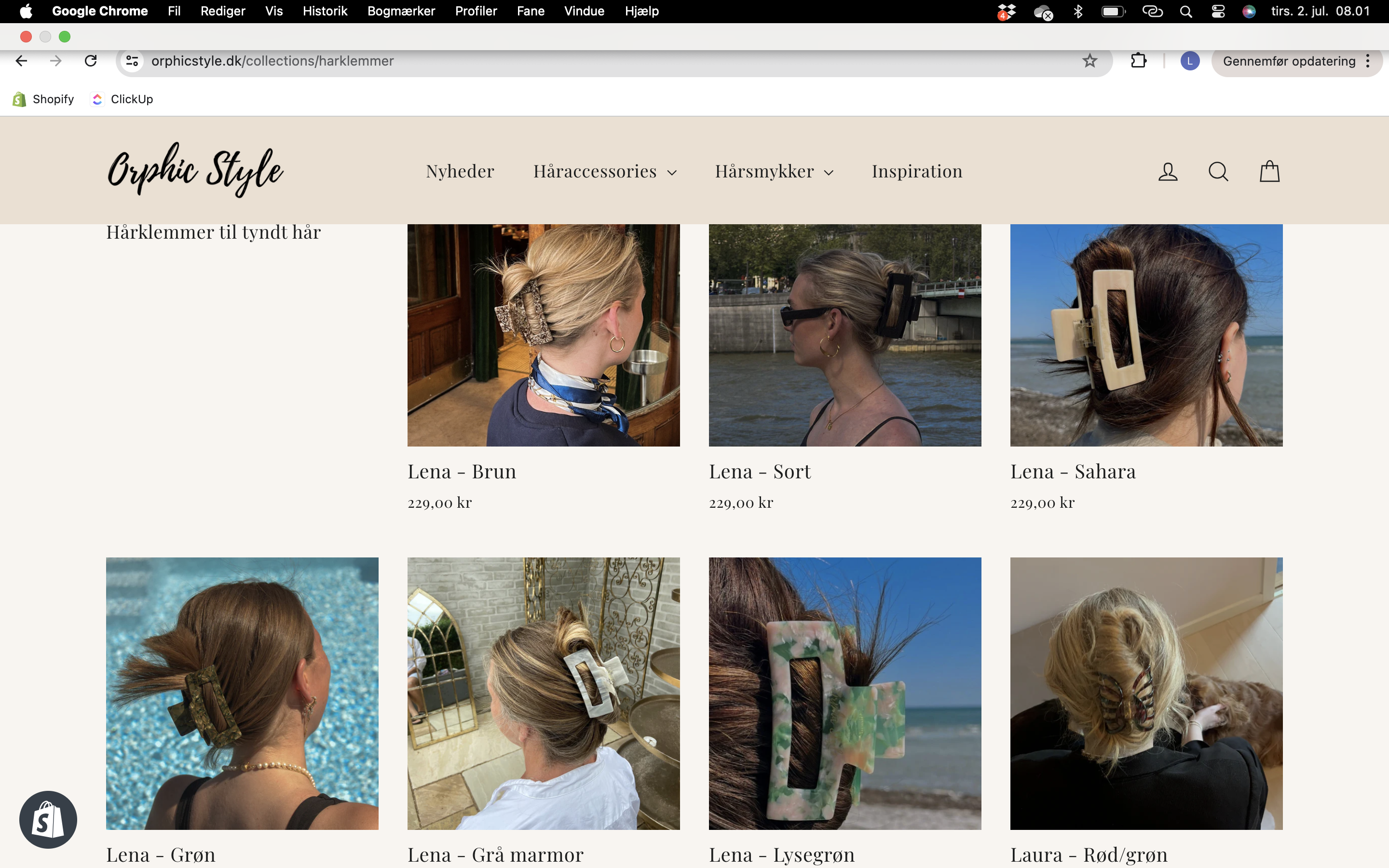
Task: Open the account login icon
Action: click(1168, 172)
